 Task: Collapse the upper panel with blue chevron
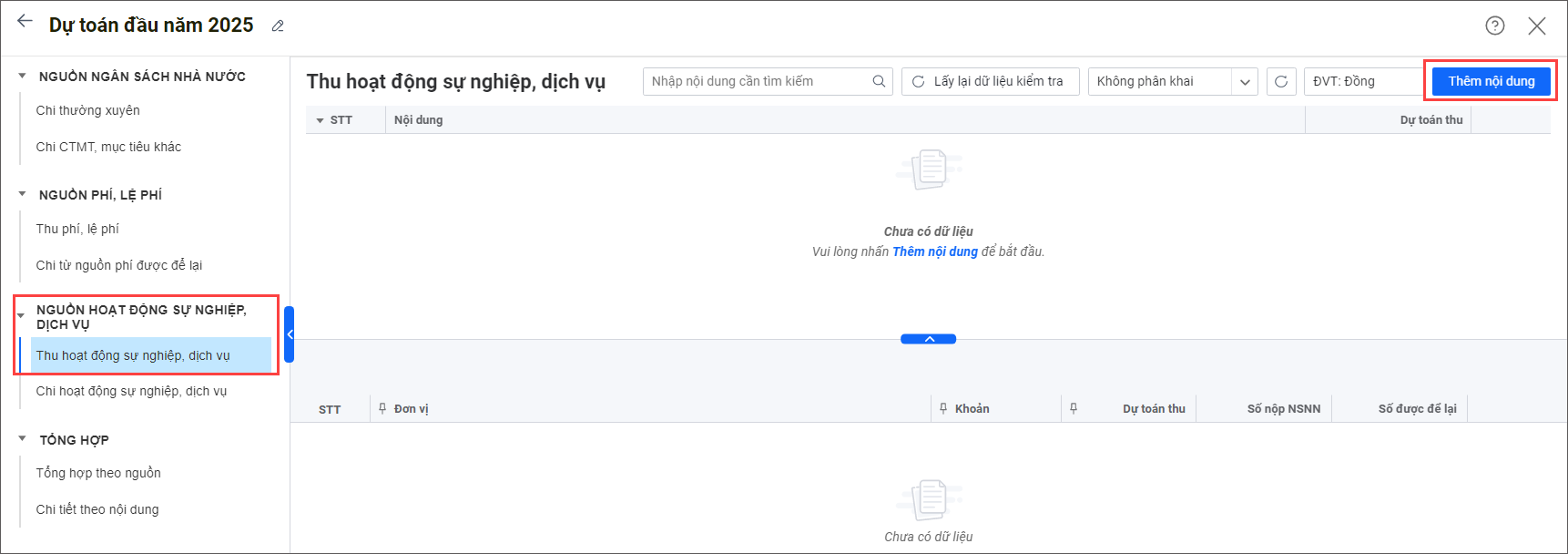click(928, 339)
